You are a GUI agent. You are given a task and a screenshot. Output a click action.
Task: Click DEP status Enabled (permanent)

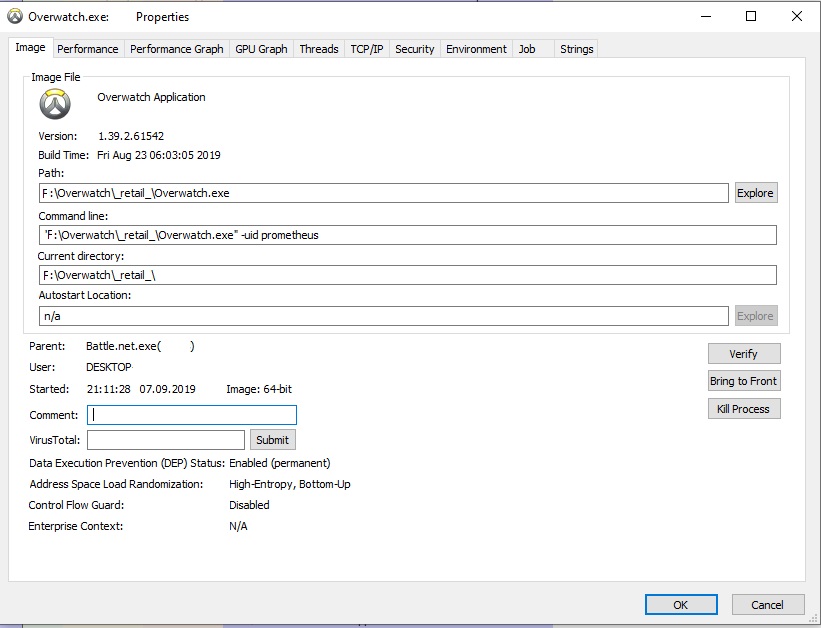[280, 463]
